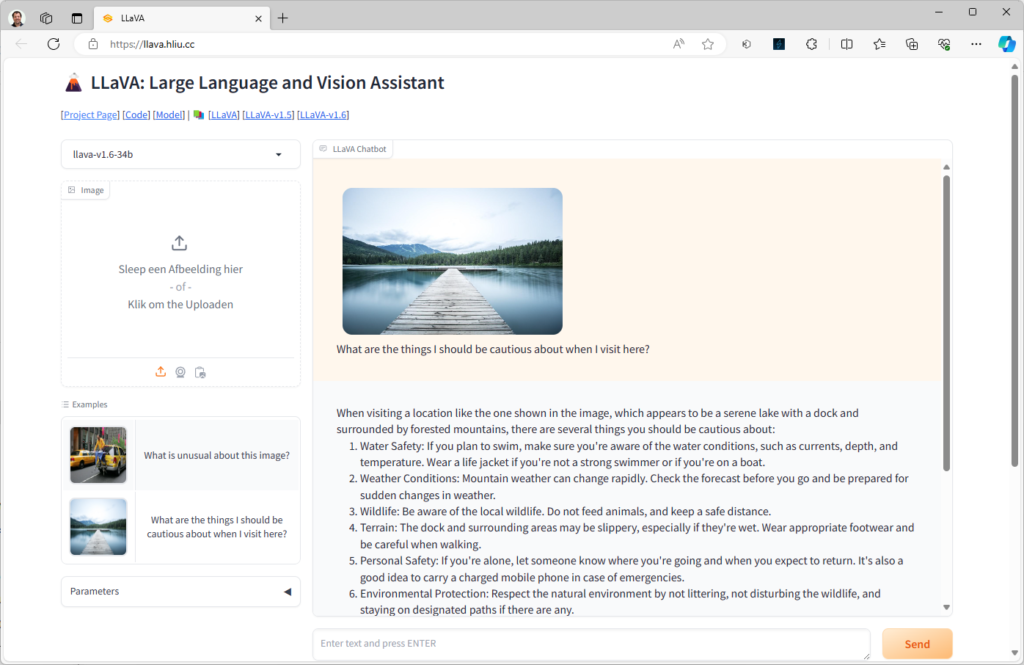Expand the Parameters section
1024x665 pixels.
coord(180,591)
